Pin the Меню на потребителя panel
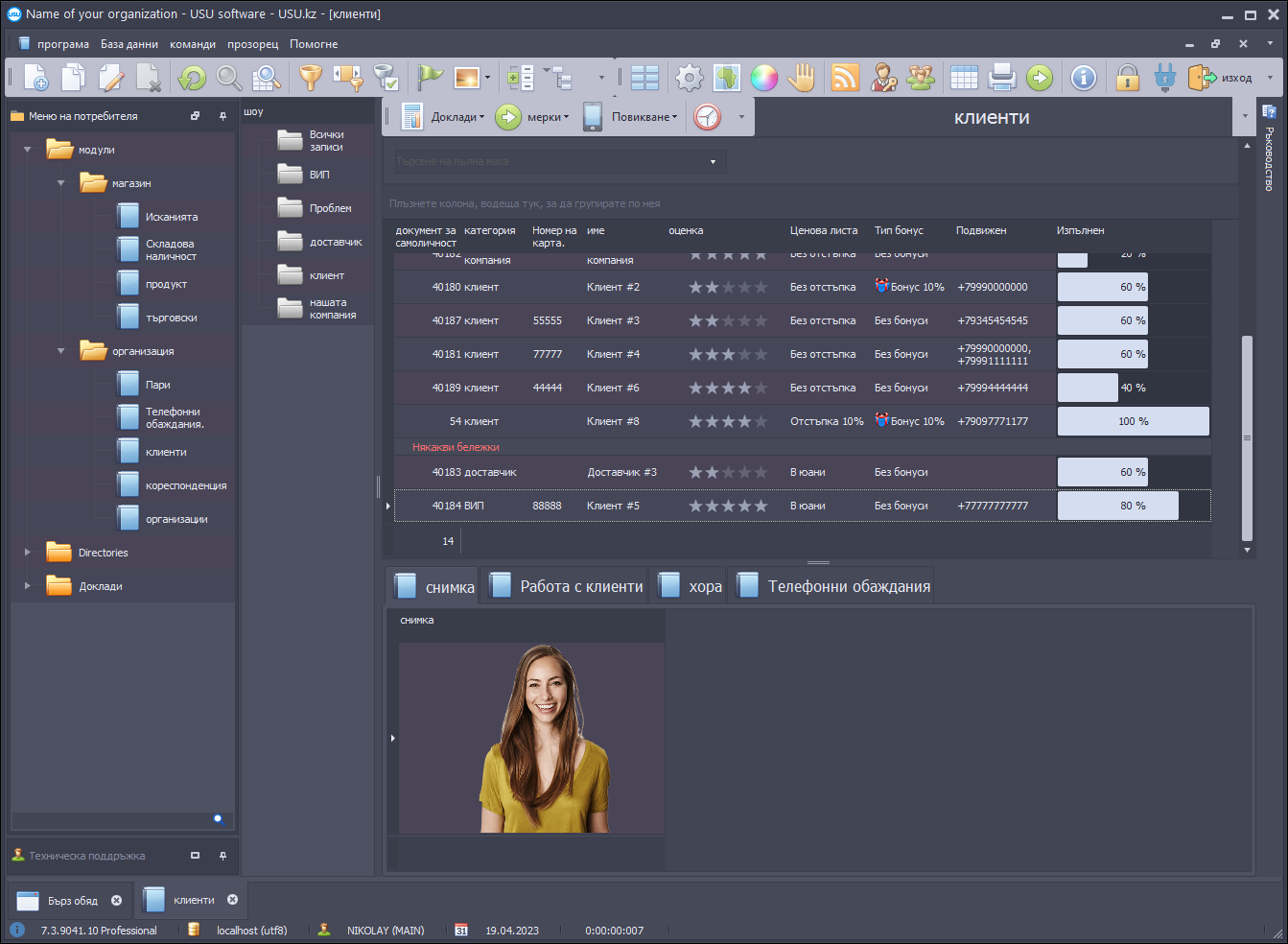Image resolution: width=1288 pixels, height=944 pixels. [x=222, y=116]
